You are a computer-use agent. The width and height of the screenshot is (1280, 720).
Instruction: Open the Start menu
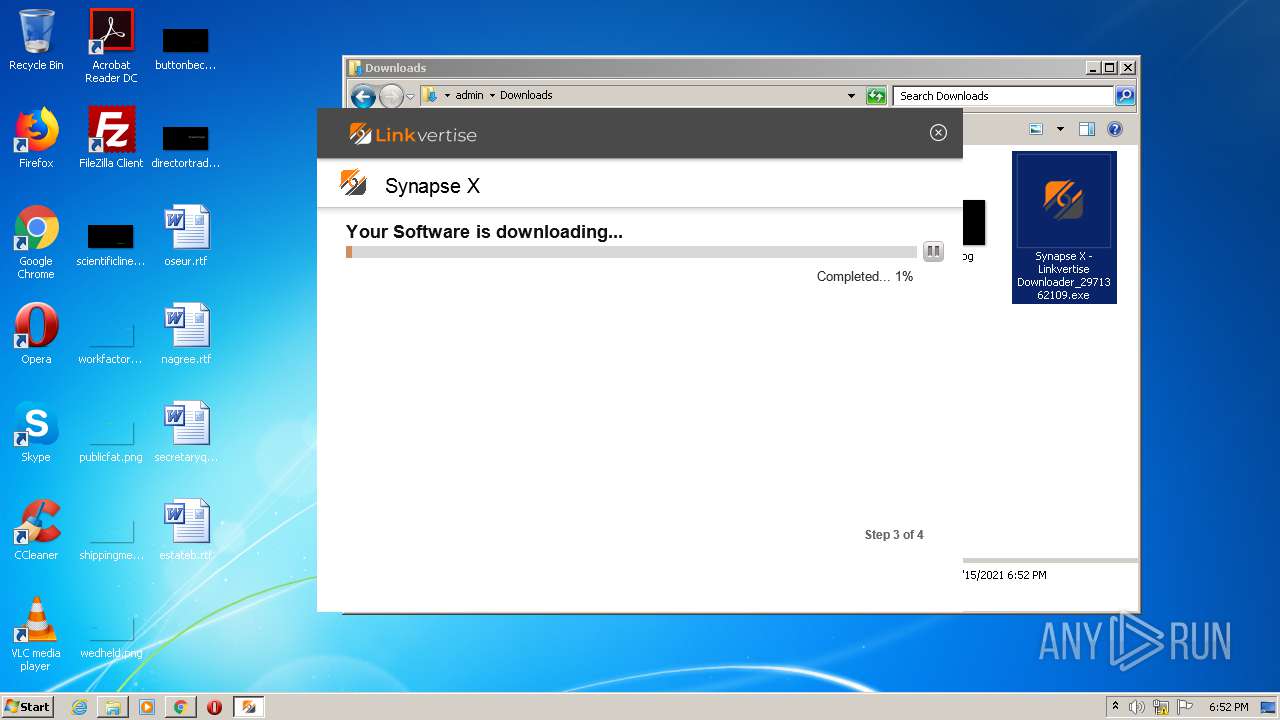pos(28,706)
